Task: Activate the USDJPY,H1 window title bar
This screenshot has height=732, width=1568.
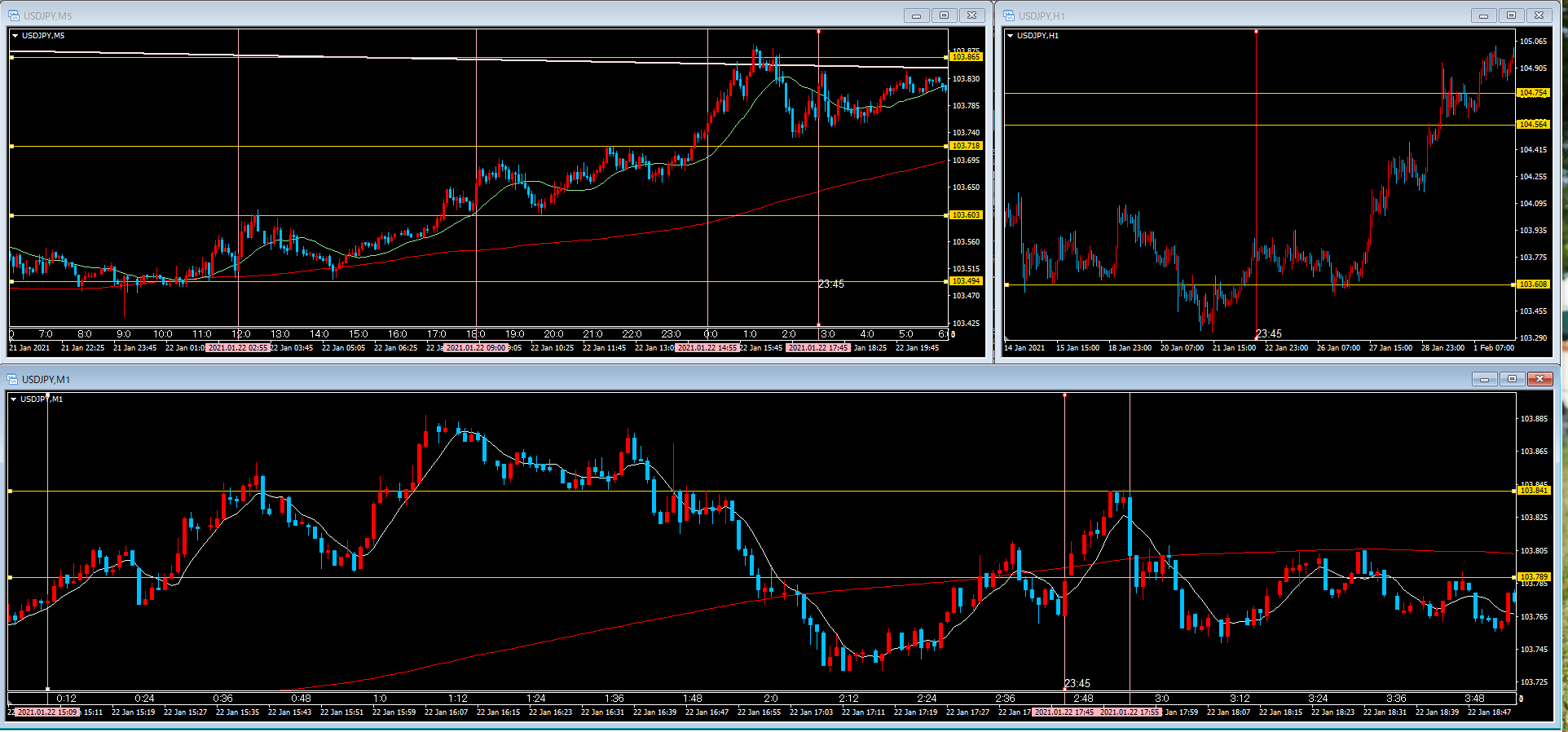Action: [1222, 15]
